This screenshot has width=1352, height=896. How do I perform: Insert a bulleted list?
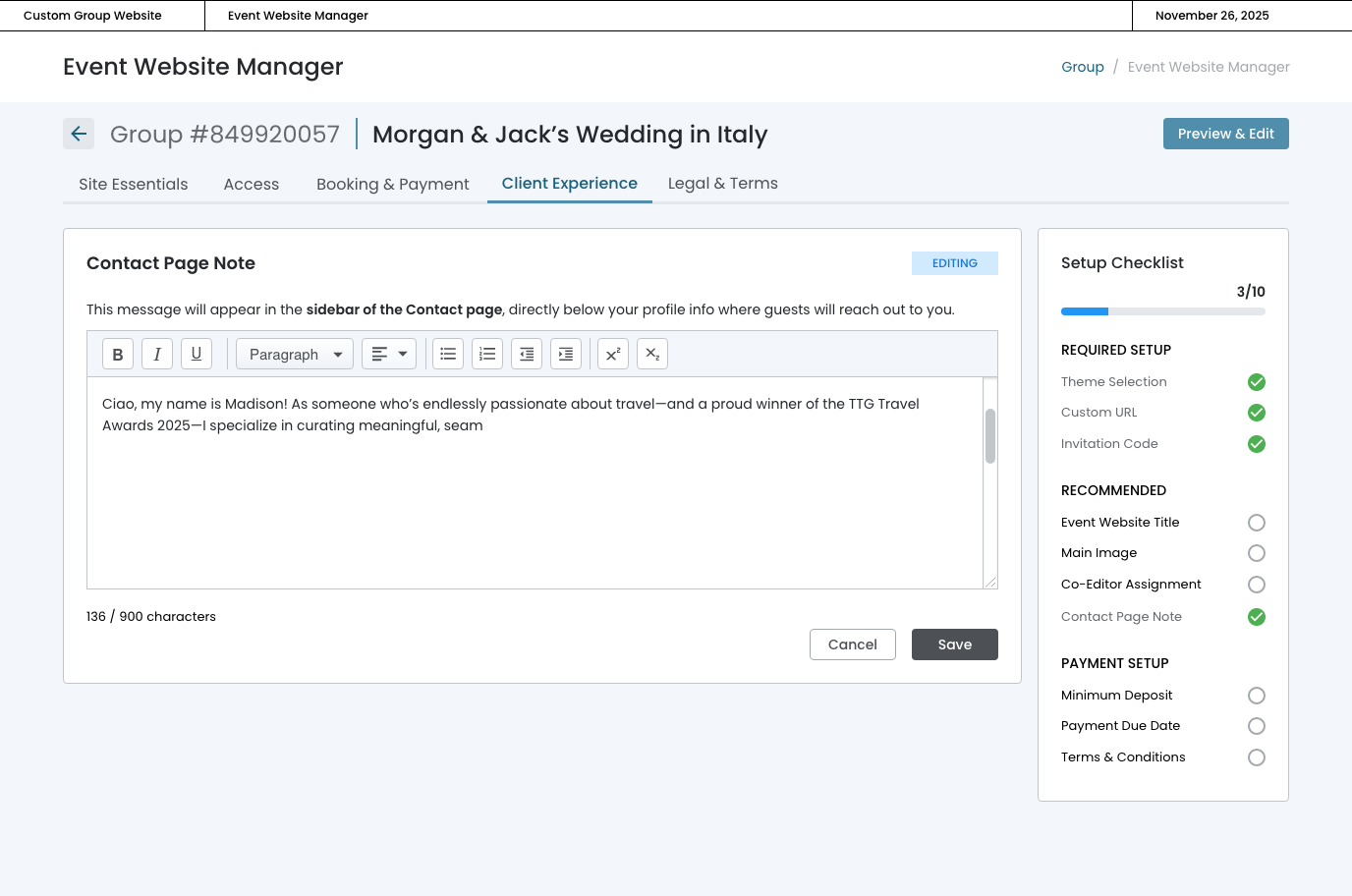[x=448, y=354]
